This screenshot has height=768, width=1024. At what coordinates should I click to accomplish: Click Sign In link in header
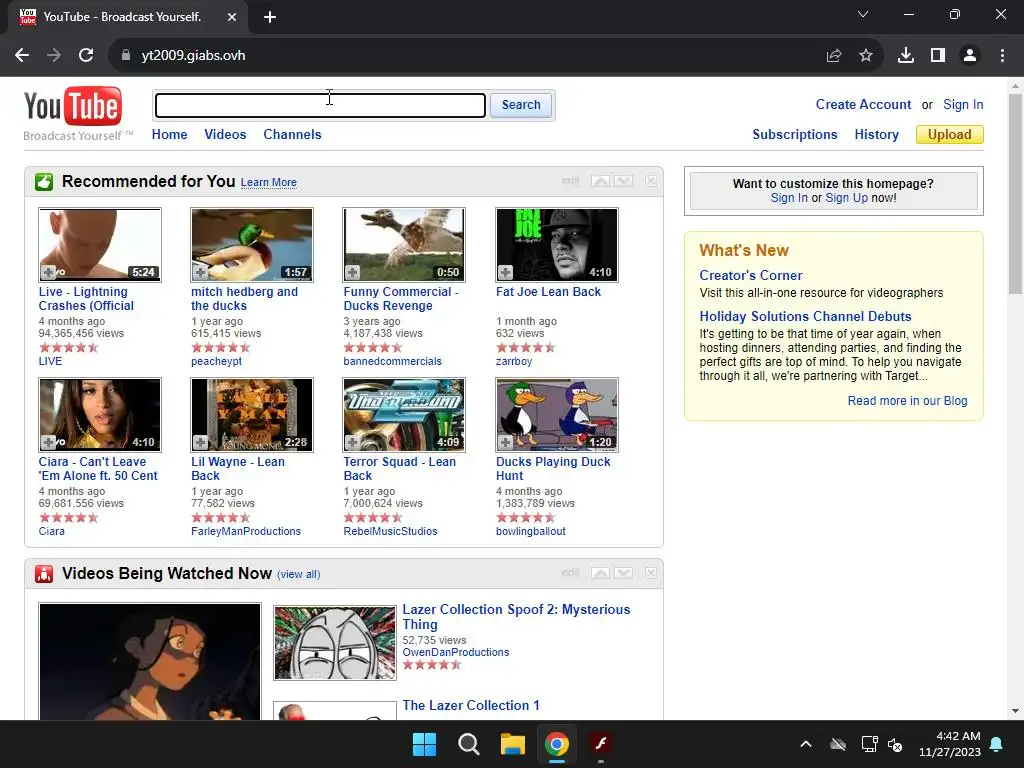coord(963,104)
